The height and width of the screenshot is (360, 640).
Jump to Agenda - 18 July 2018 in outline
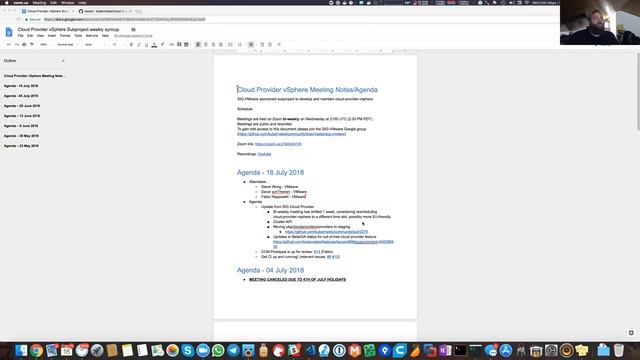click(21, 86)
